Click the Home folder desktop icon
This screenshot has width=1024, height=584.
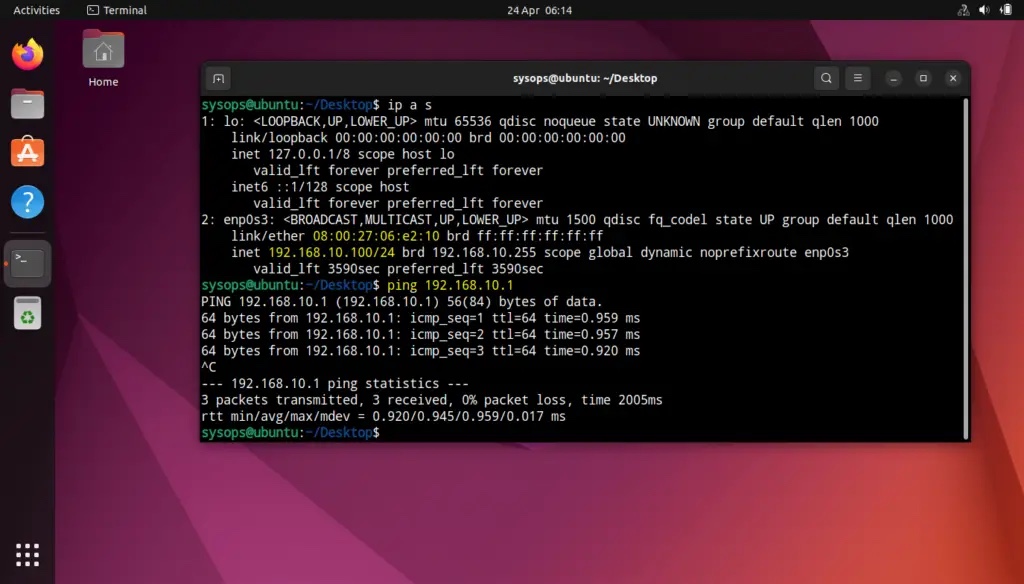[x=103, y=58]
